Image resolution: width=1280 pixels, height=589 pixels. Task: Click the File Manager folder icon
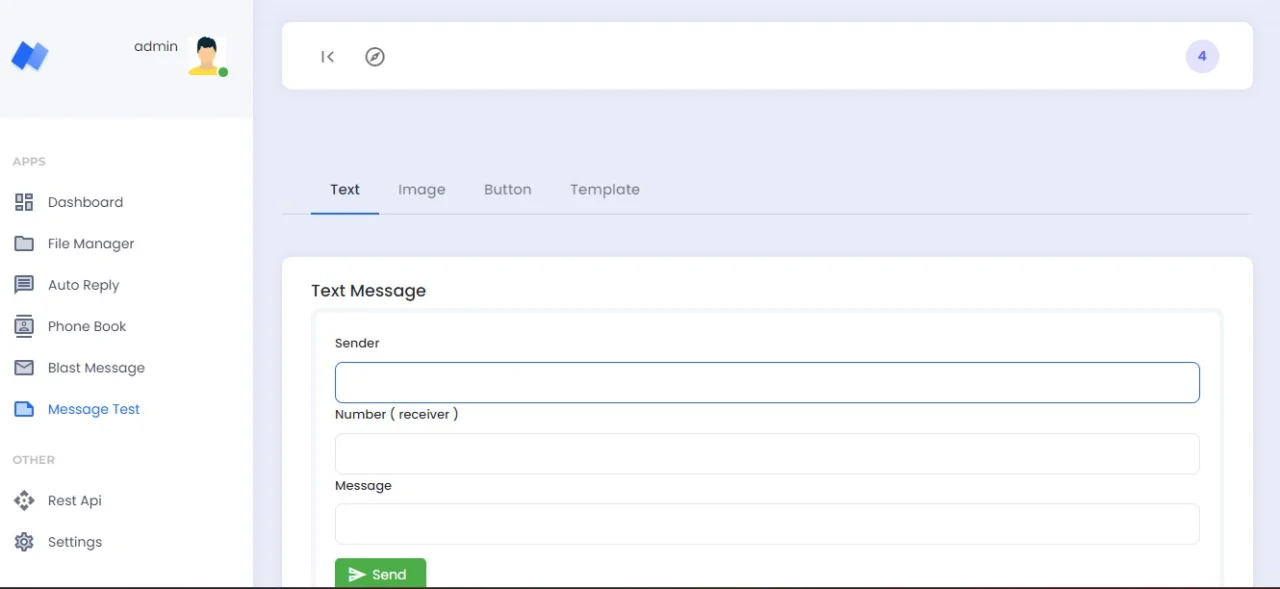(24, 244)
